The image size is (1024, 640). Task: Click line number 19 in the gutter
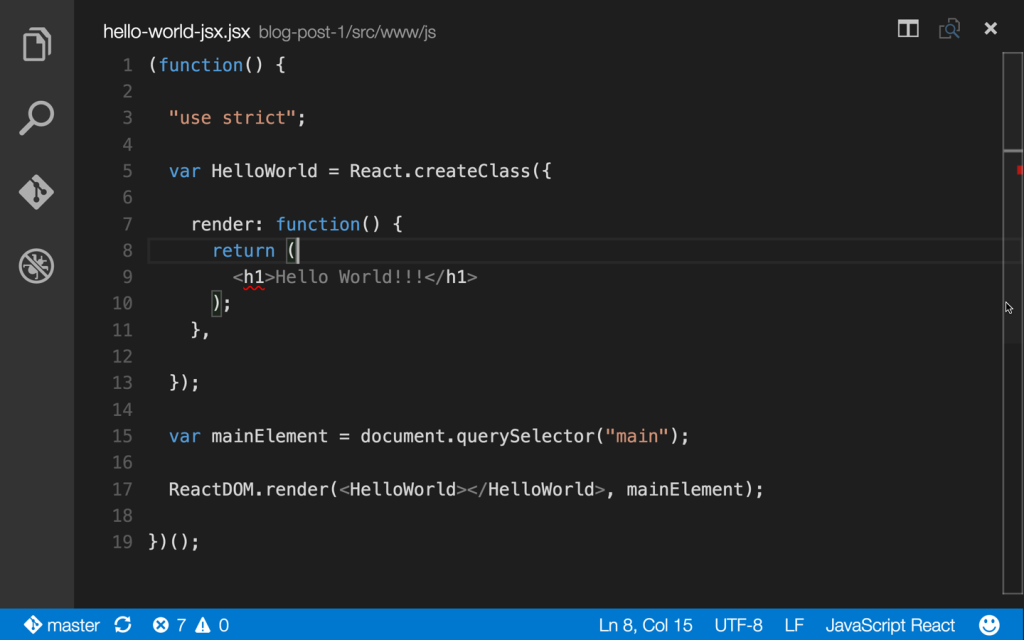point(122,542)
